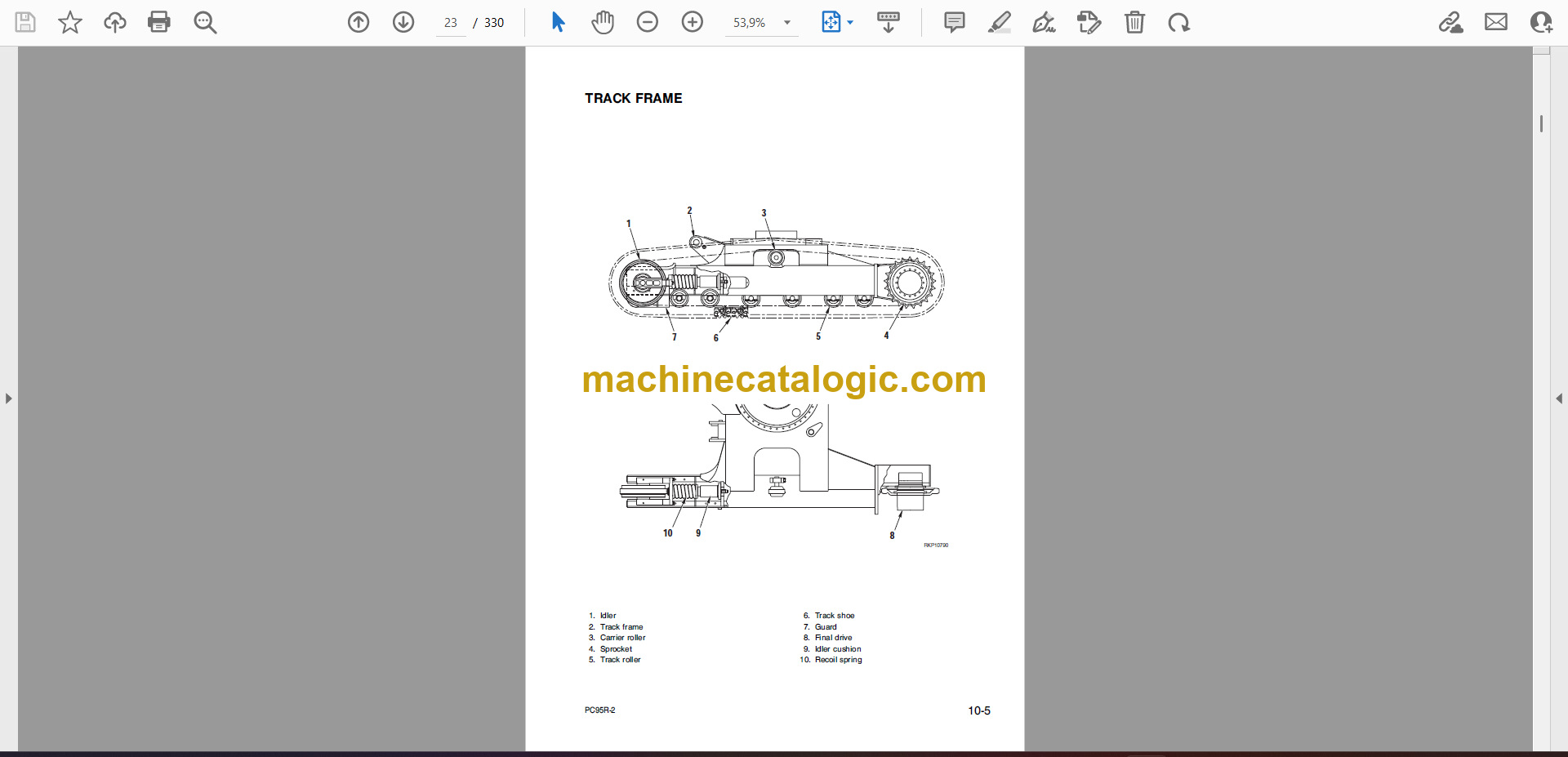1568x757 pixels.
Task: Click the vertical scrollbar thumb
Action: point(1541,123)
